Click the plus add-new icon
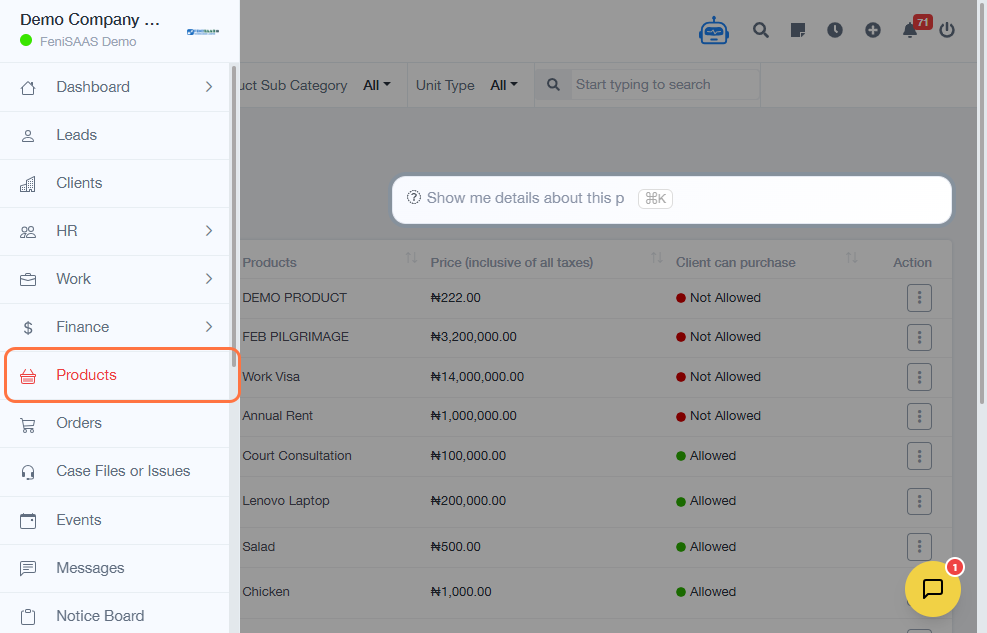 (873, 30)
